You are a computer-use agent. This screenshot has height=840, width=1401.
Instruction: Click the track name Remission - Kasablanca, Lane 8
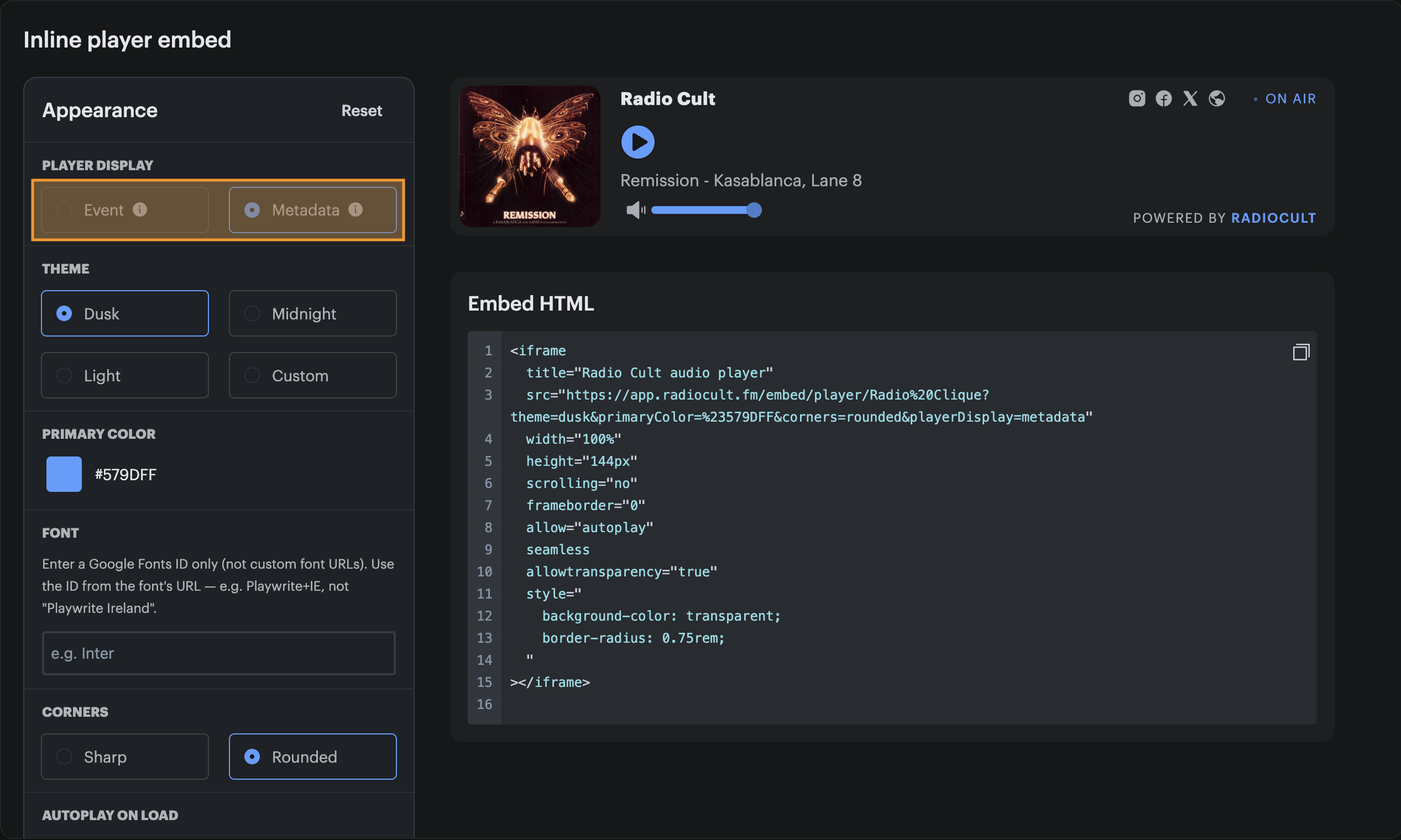coord(741,180)
